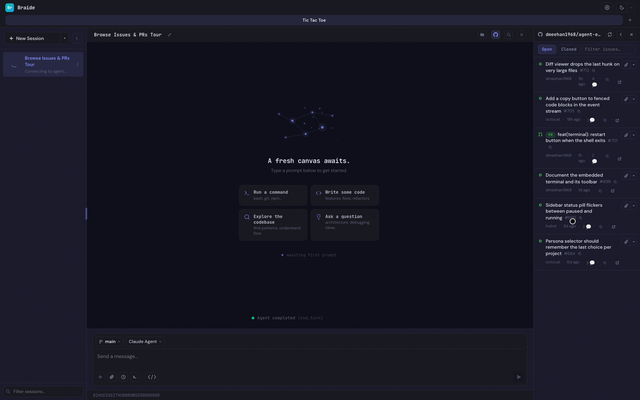640x400 pixels.
Task: Open Persona selector should remember issue
Action: 578,247
